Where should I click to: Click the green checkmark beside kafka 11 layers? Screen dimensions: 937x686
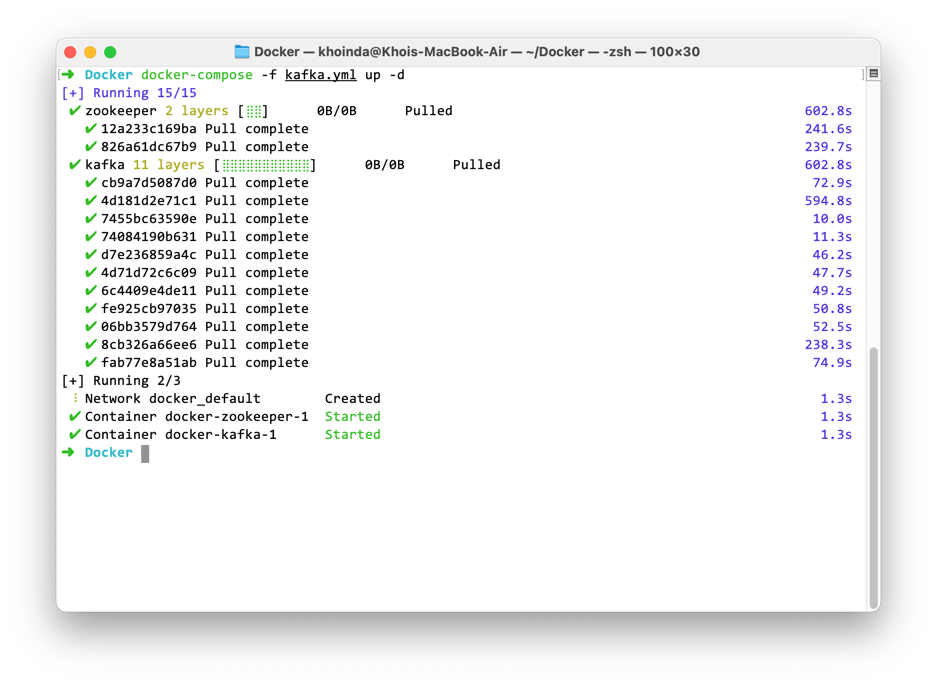click(x=74, y=165)
